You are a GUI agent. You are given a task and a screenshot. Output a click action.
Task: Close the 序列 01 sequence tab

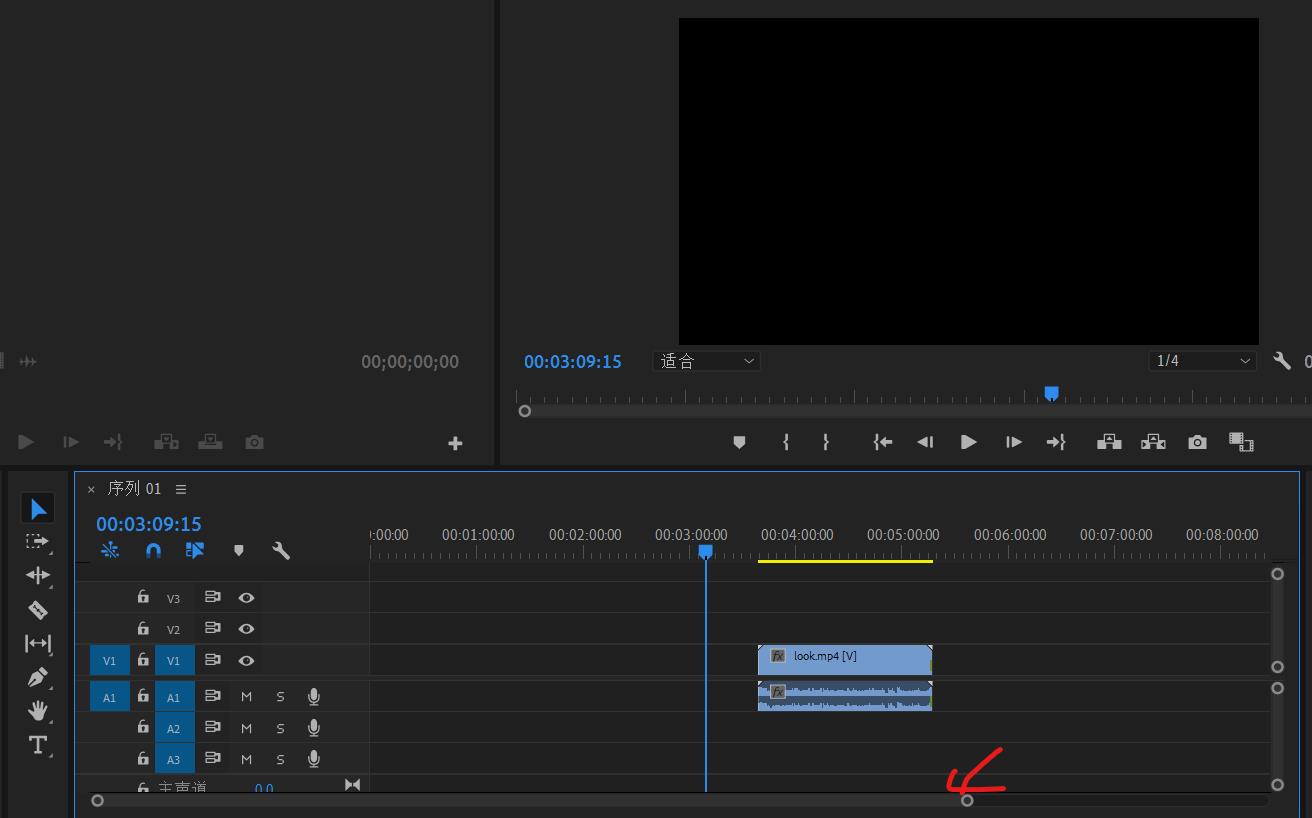[91, 489]
